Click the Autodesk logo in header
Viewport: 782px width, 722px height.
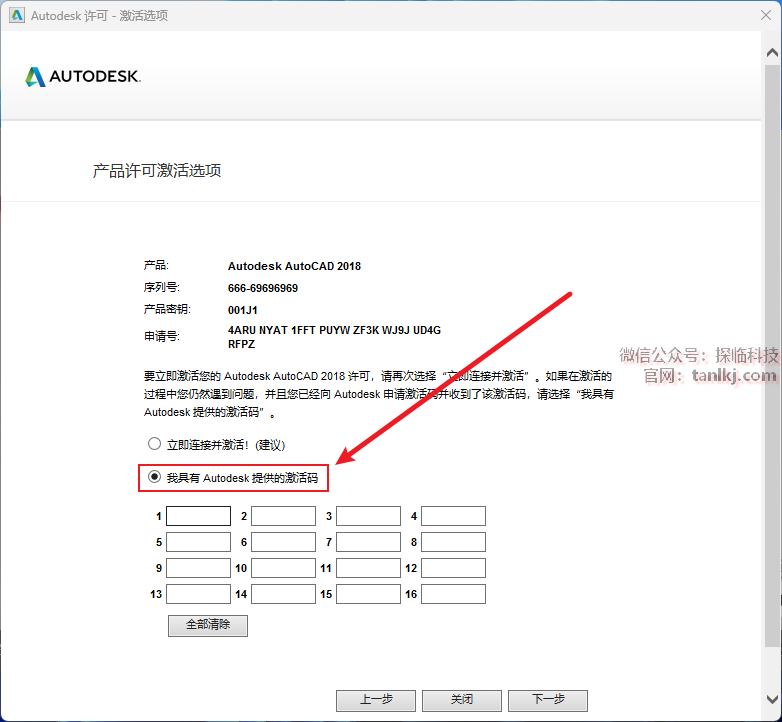(83, 76)
